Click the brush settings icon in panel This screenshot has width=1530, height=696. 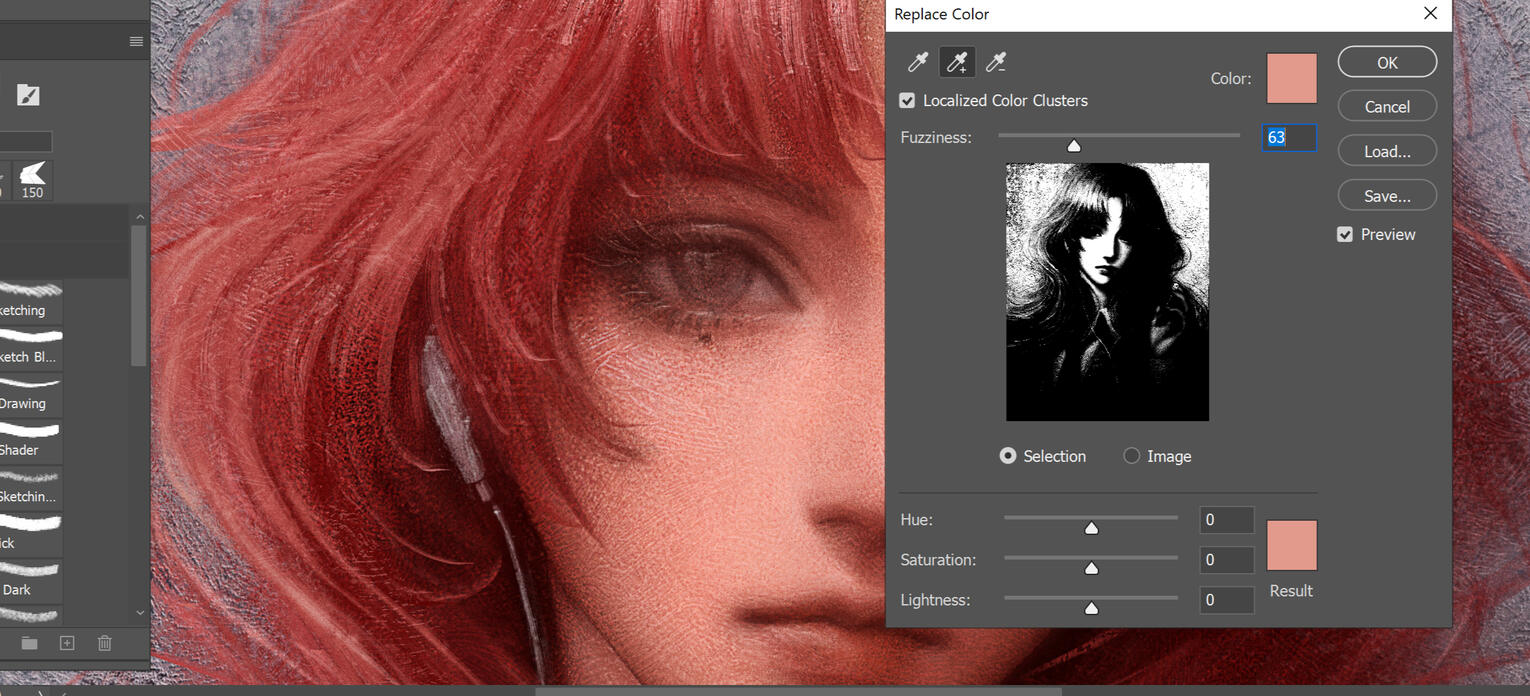(28, 95)
